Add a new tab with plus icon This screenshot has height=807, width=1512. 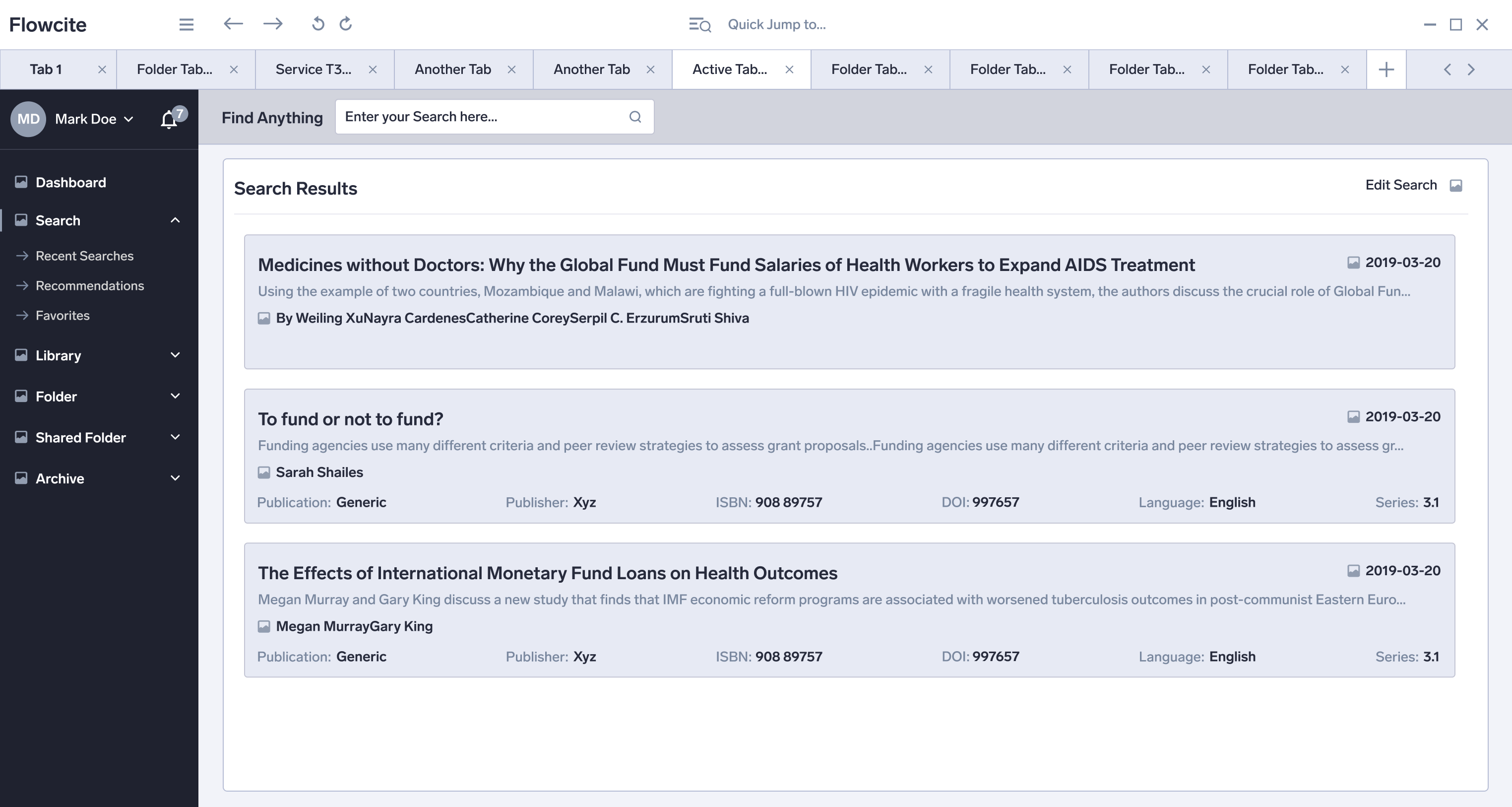(x=1386, y=69)
